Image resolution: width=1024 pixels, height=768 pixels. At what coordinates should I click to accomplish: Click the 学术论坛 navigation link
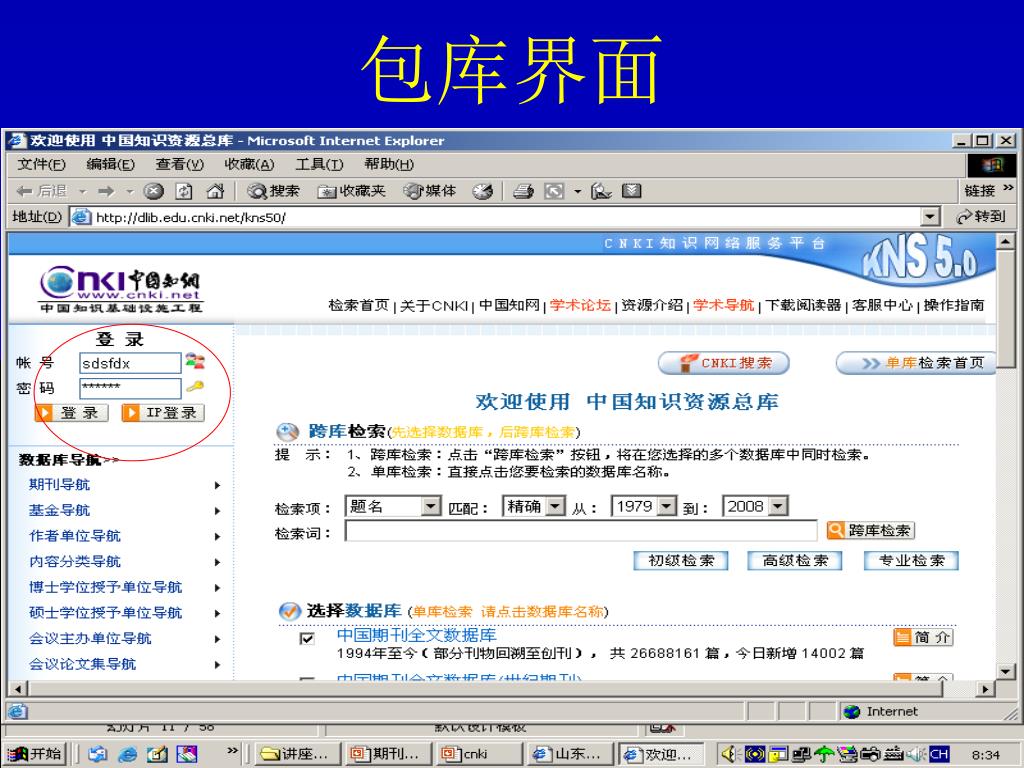click(580, 305)
